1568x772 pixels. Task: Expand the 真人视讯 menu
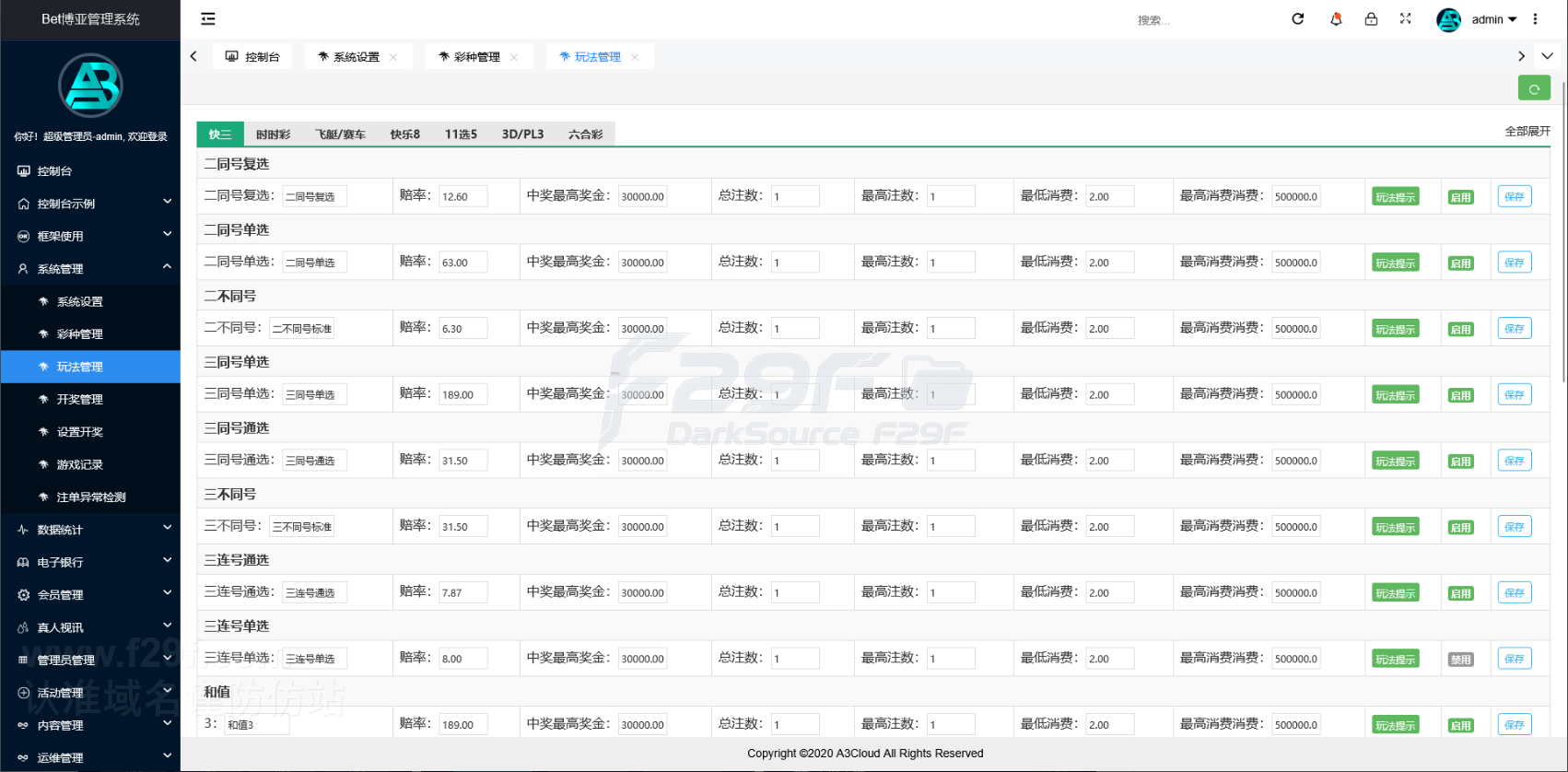point(90,627)
